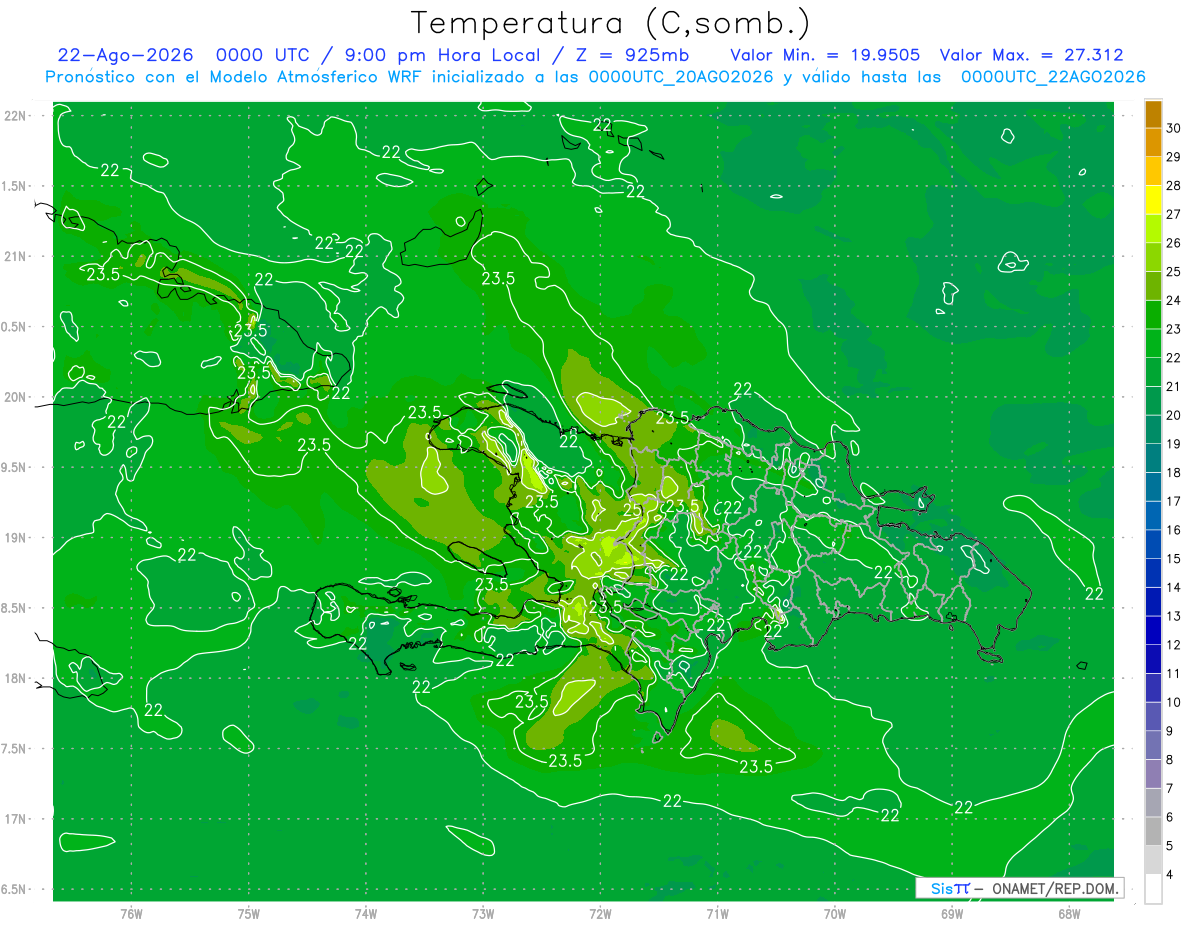Image resolution: width=1200 pixels, height=927 pixels.
Task: Click the "27" value on the color scale
Action: point(1174,214)
